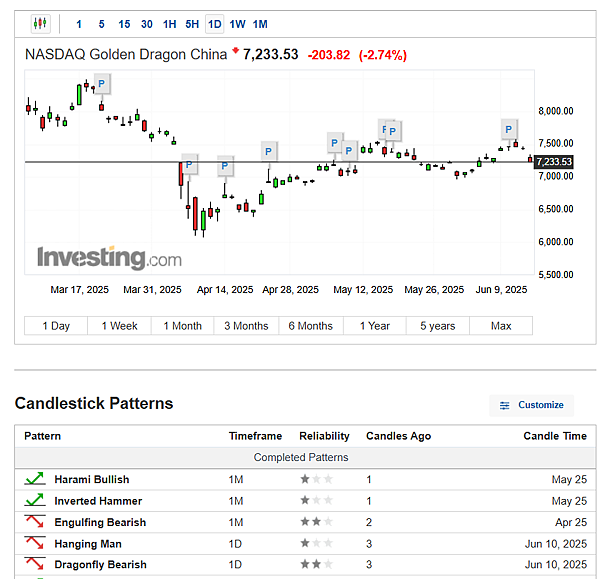Switch to the 1H interval

coord(170,24)
